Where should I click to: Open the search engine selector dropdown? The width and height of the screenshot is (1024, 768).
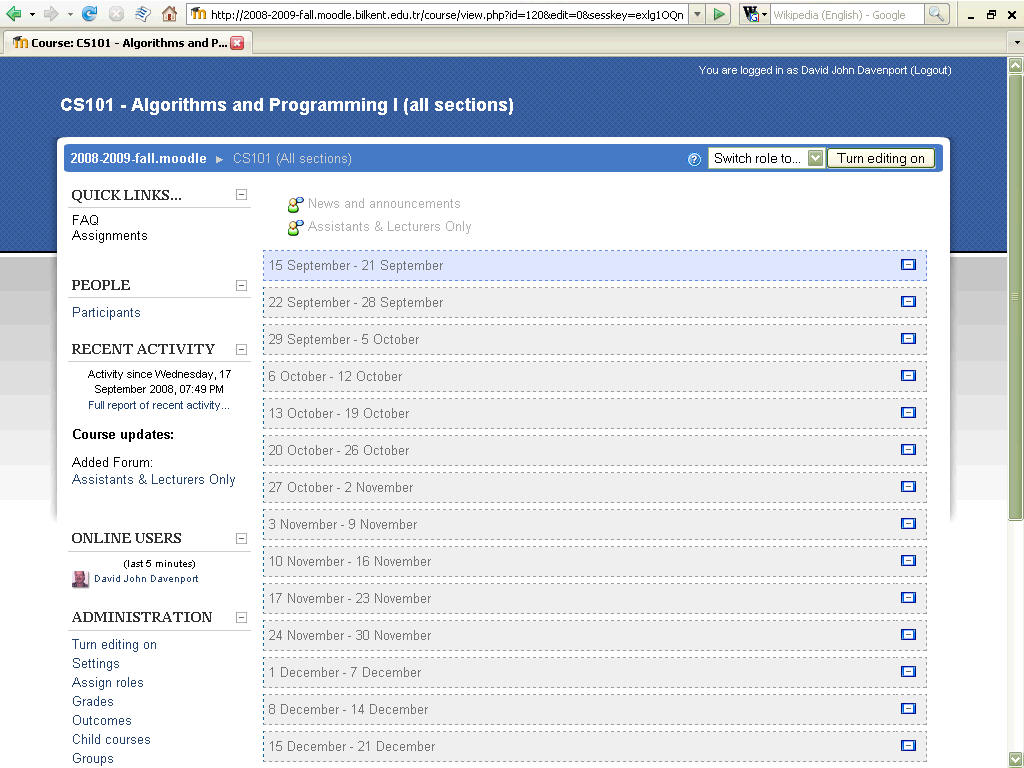click(754, 14)
